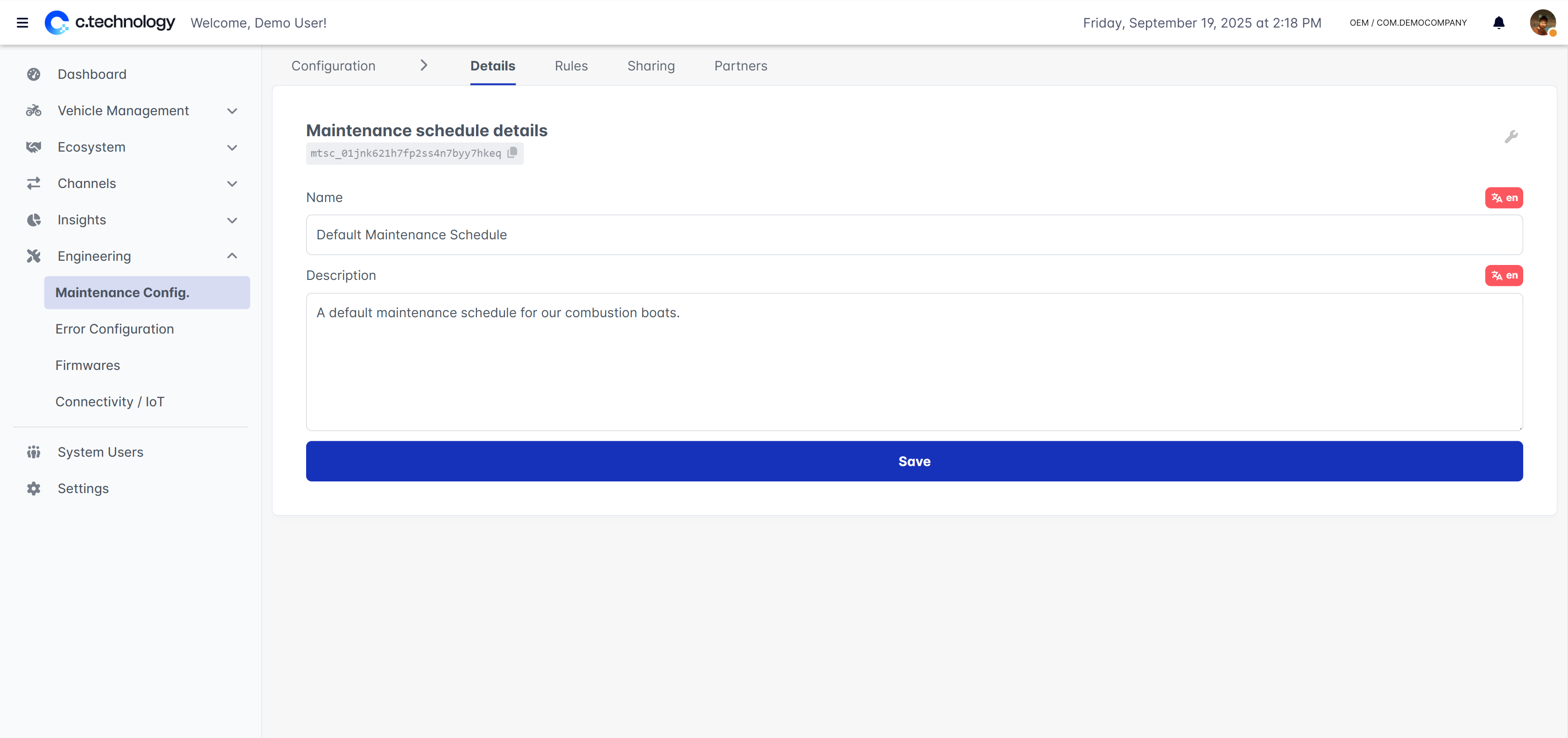Click the notification bell icon

pyautogui.click(x=1498, y=23)
